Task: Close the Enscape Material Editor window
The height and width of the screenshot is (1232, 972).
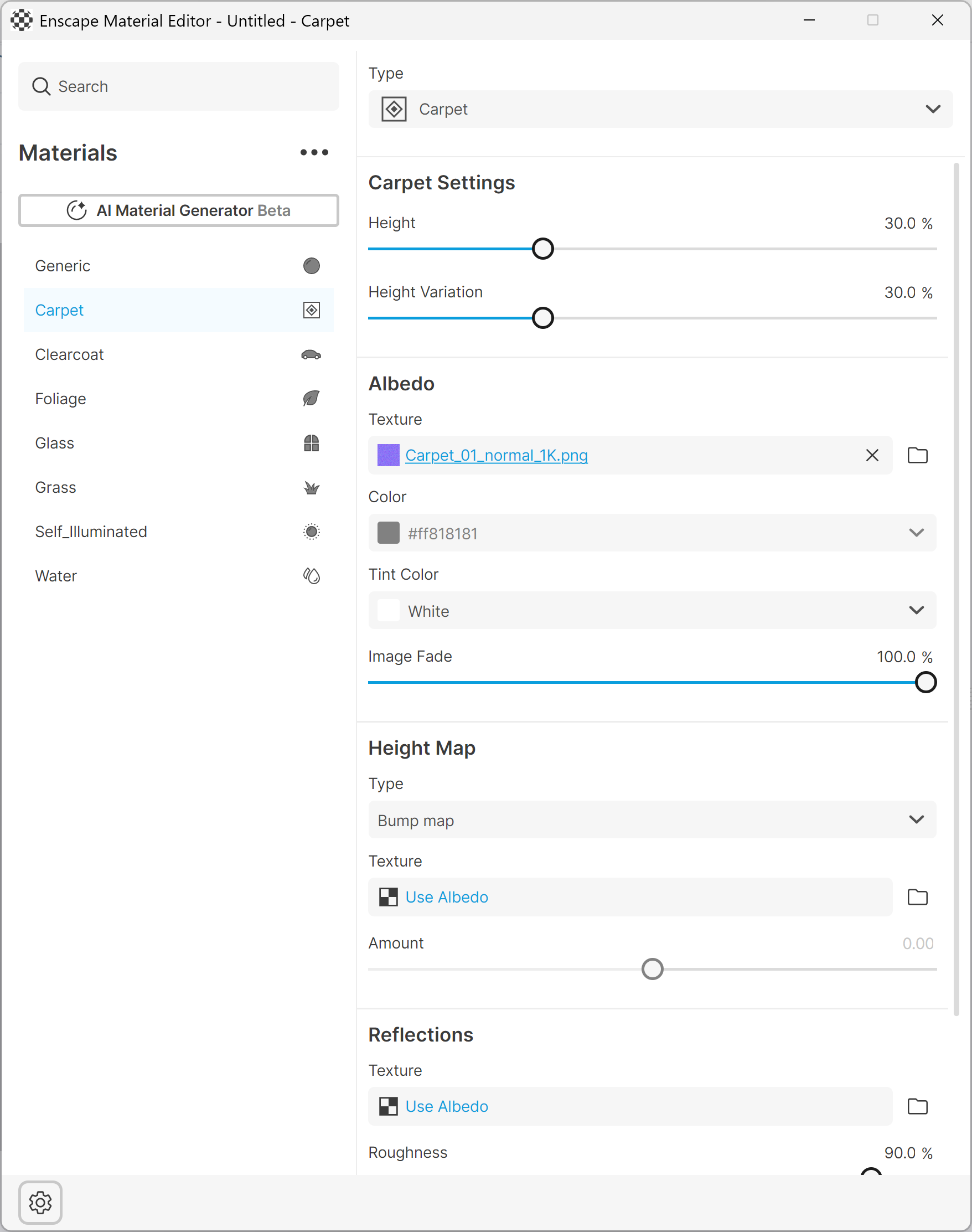Action: (x=937, y=20)
